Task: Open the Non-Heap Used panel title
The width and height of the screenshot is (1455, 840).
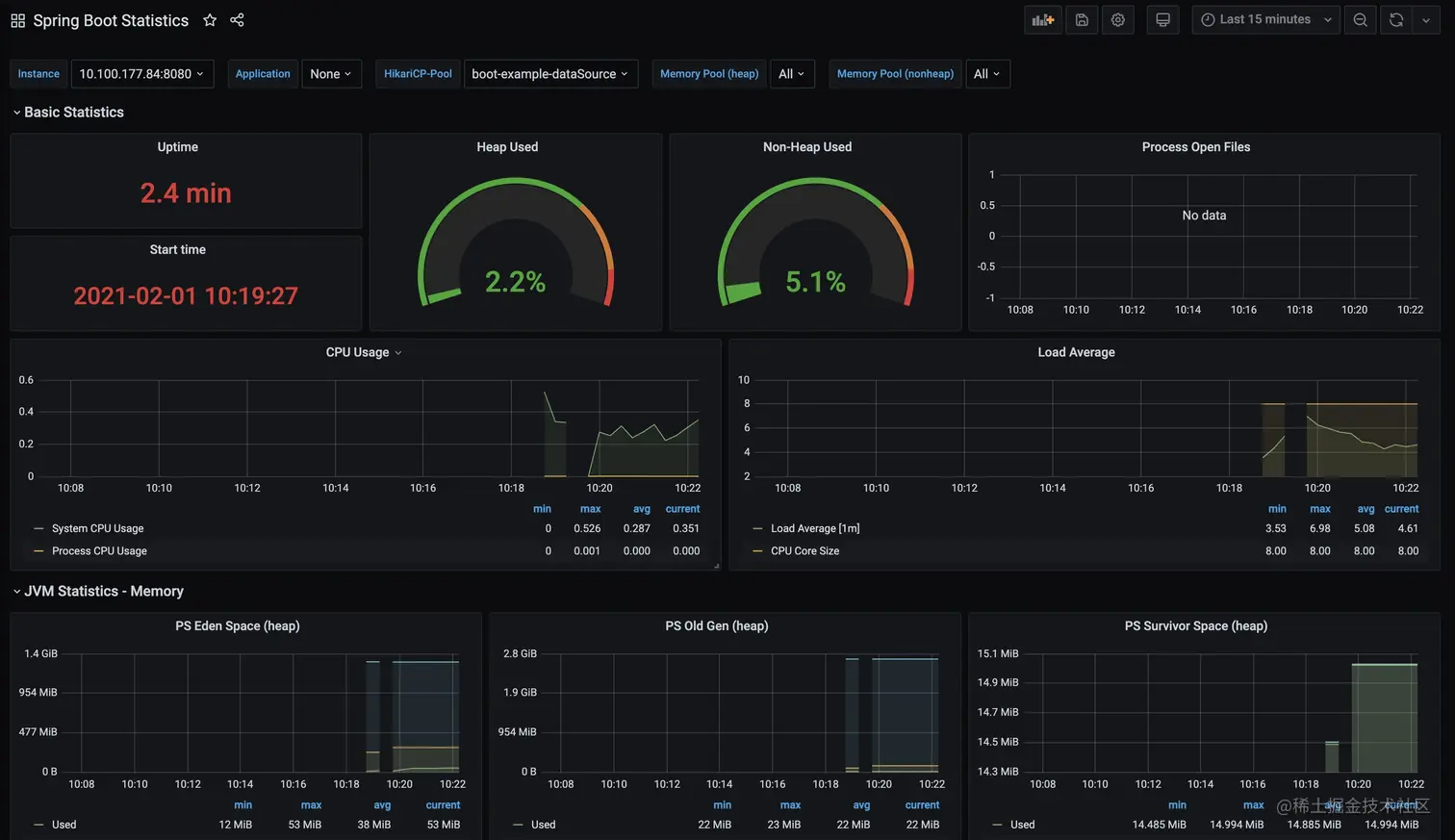Action: click(807, 147)
